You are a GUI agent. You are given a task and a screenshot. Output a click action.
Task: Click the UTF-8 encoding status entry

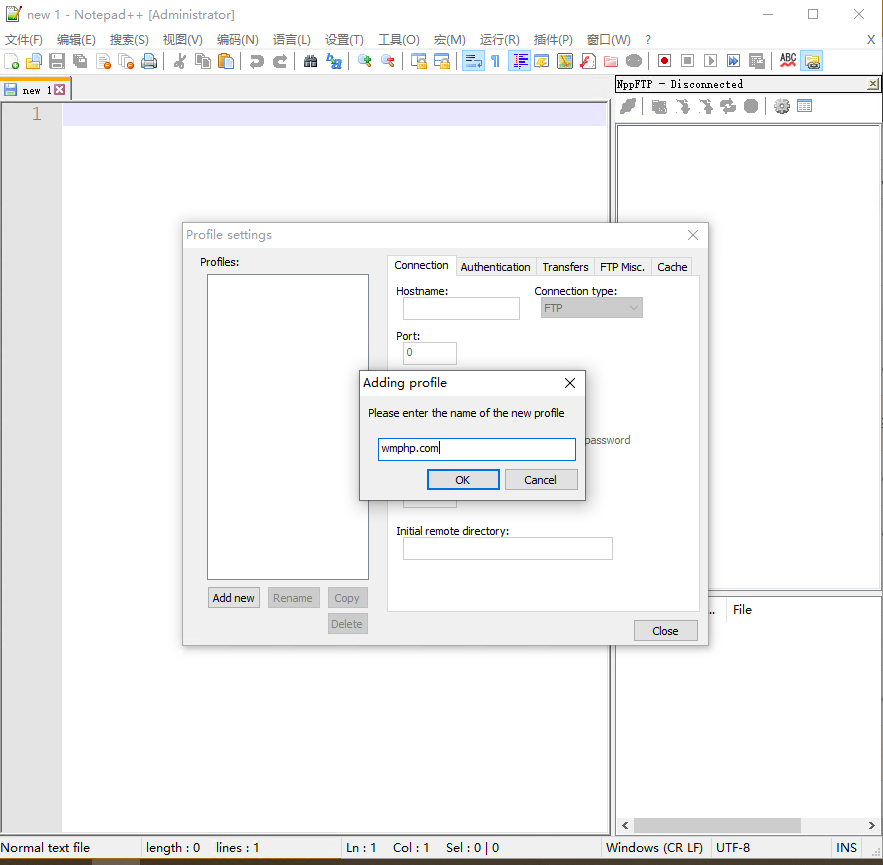(x=733, y=848)
